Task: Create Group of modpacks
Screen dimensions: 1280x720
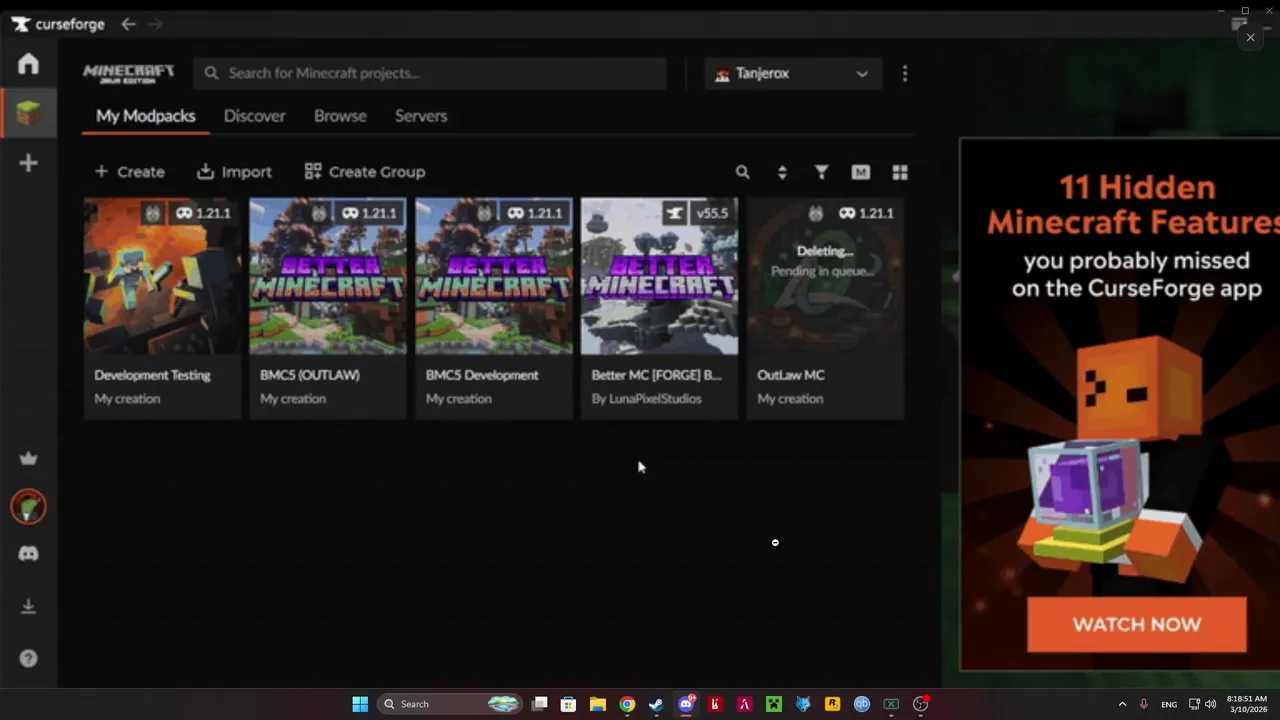Action: (365, 172)
